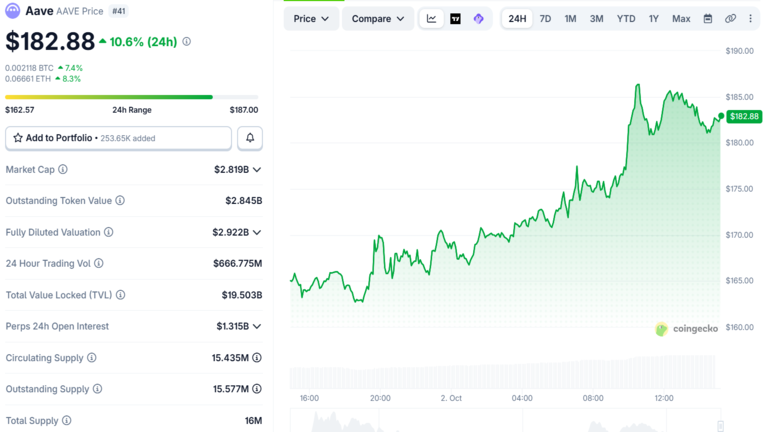Show Outstanding Supply label info icon
Screen dimensions: 768x432
[x=97, y=389]
